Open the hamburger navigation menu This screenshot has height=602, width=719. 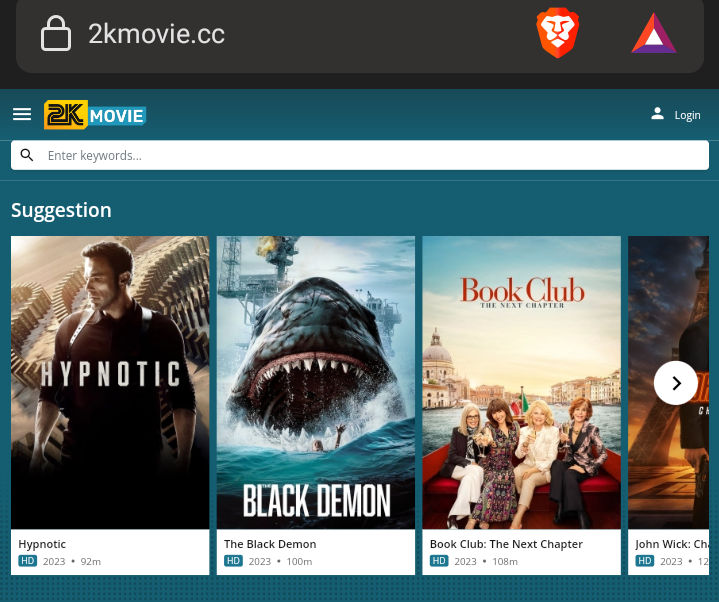(22, 114)
